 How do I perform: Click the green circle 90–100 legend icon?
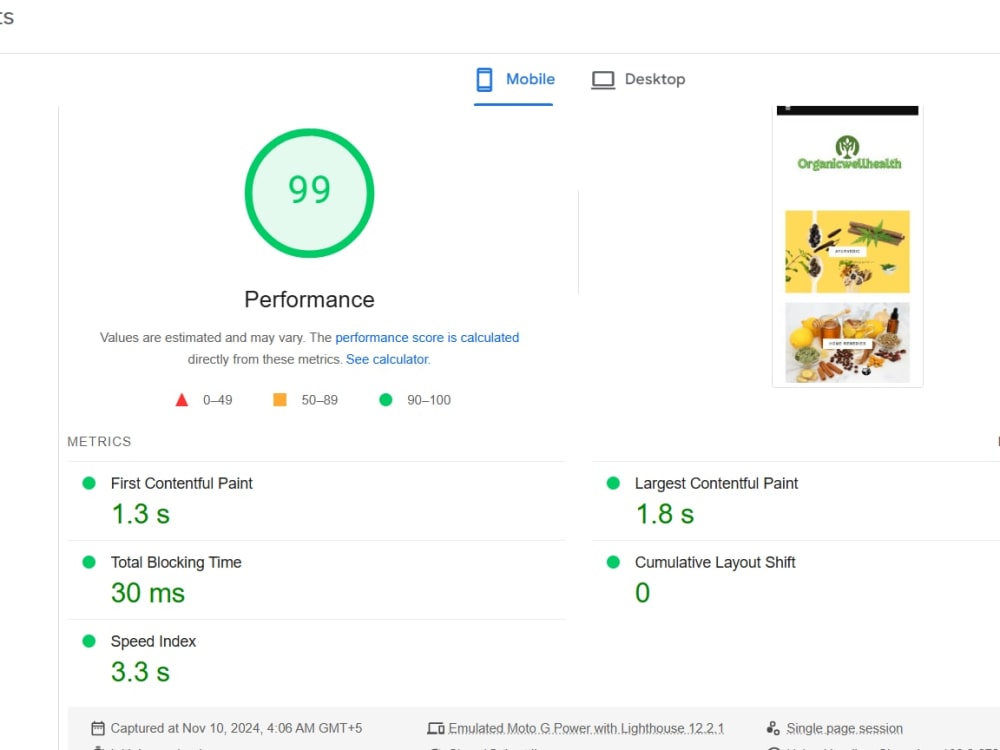(385, 400)
